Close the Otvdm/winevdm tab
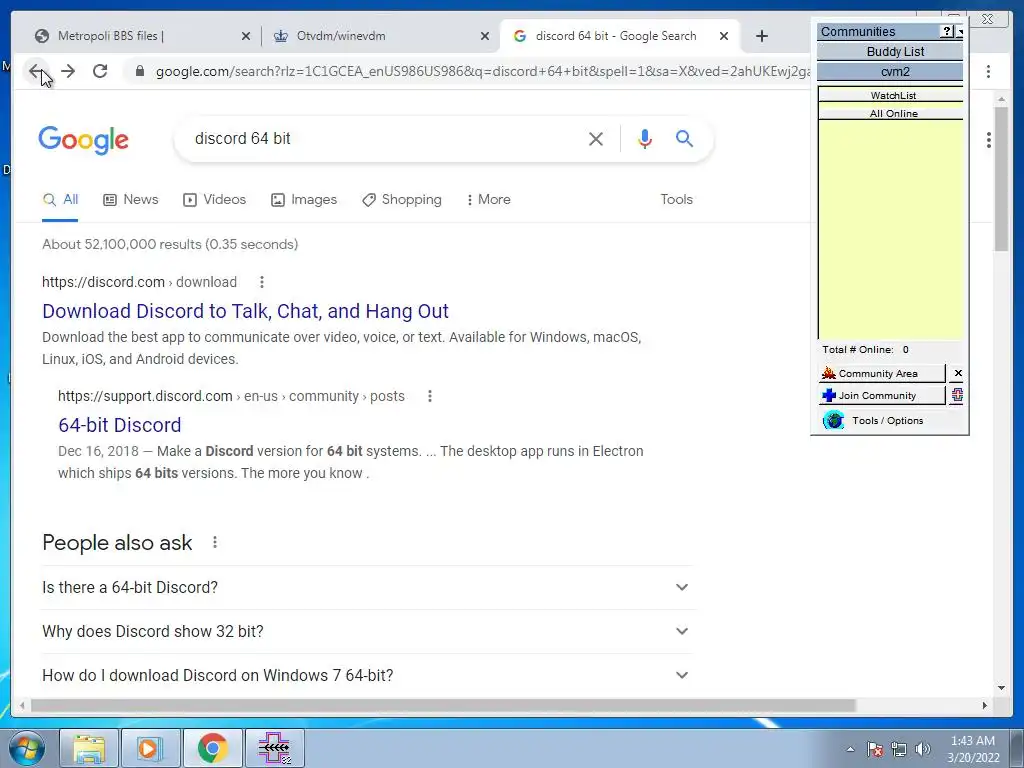Viewport: 1024px width, 768px height. 485,36
